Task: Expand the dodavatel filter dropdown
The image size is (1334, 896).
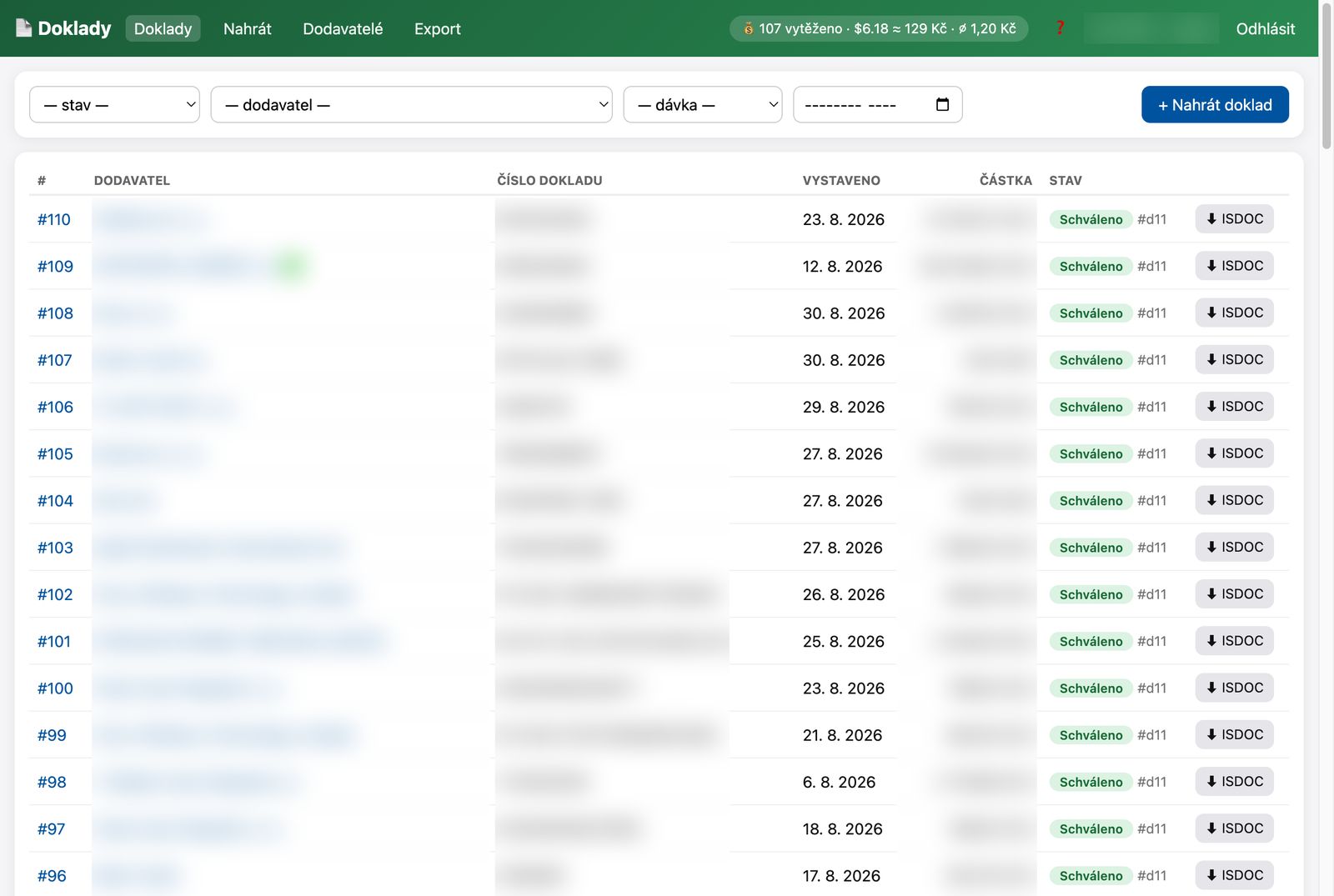Action: point(411,105)
